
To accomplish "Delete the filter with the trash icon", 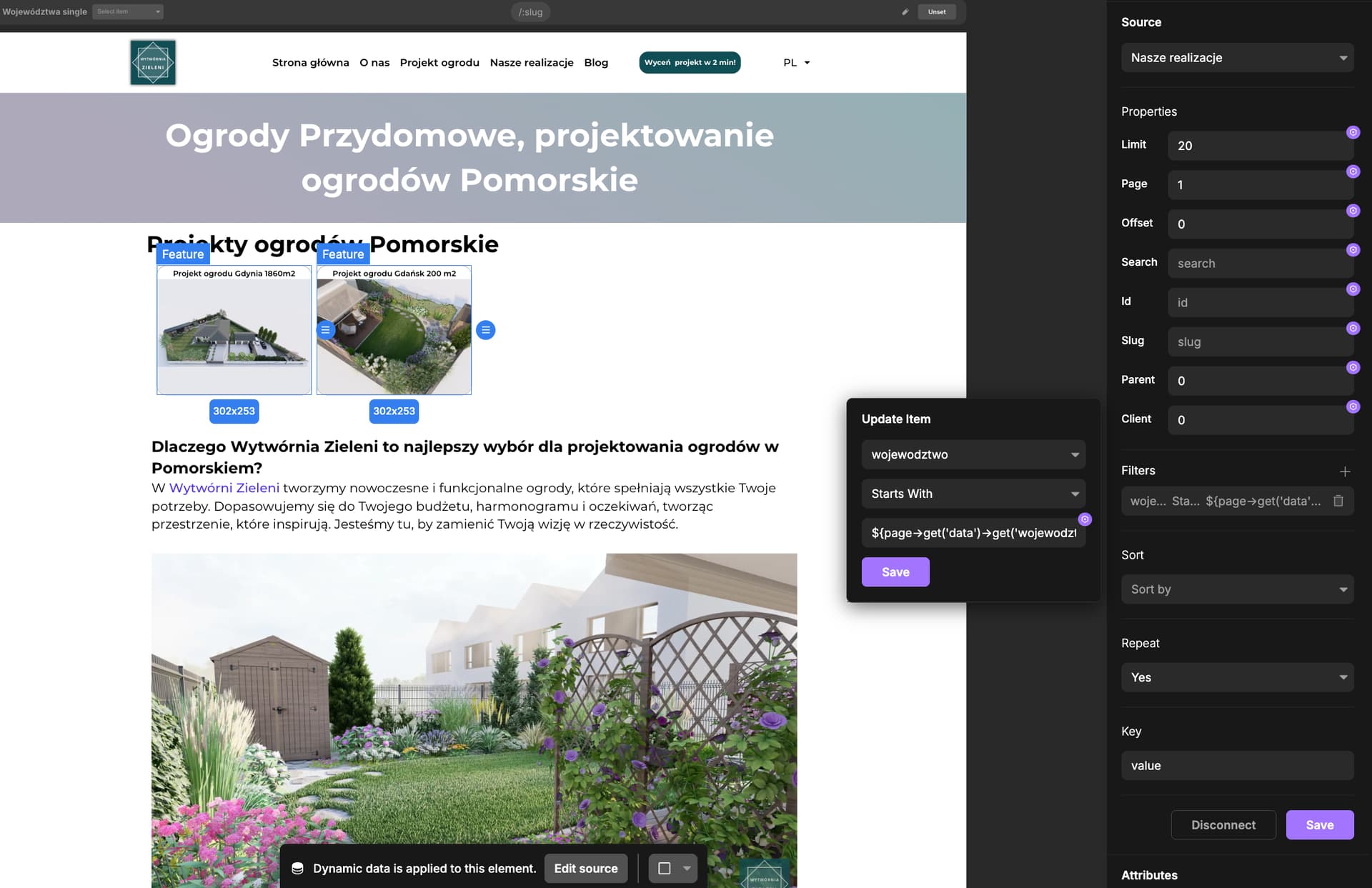I will pos(1338,501).
